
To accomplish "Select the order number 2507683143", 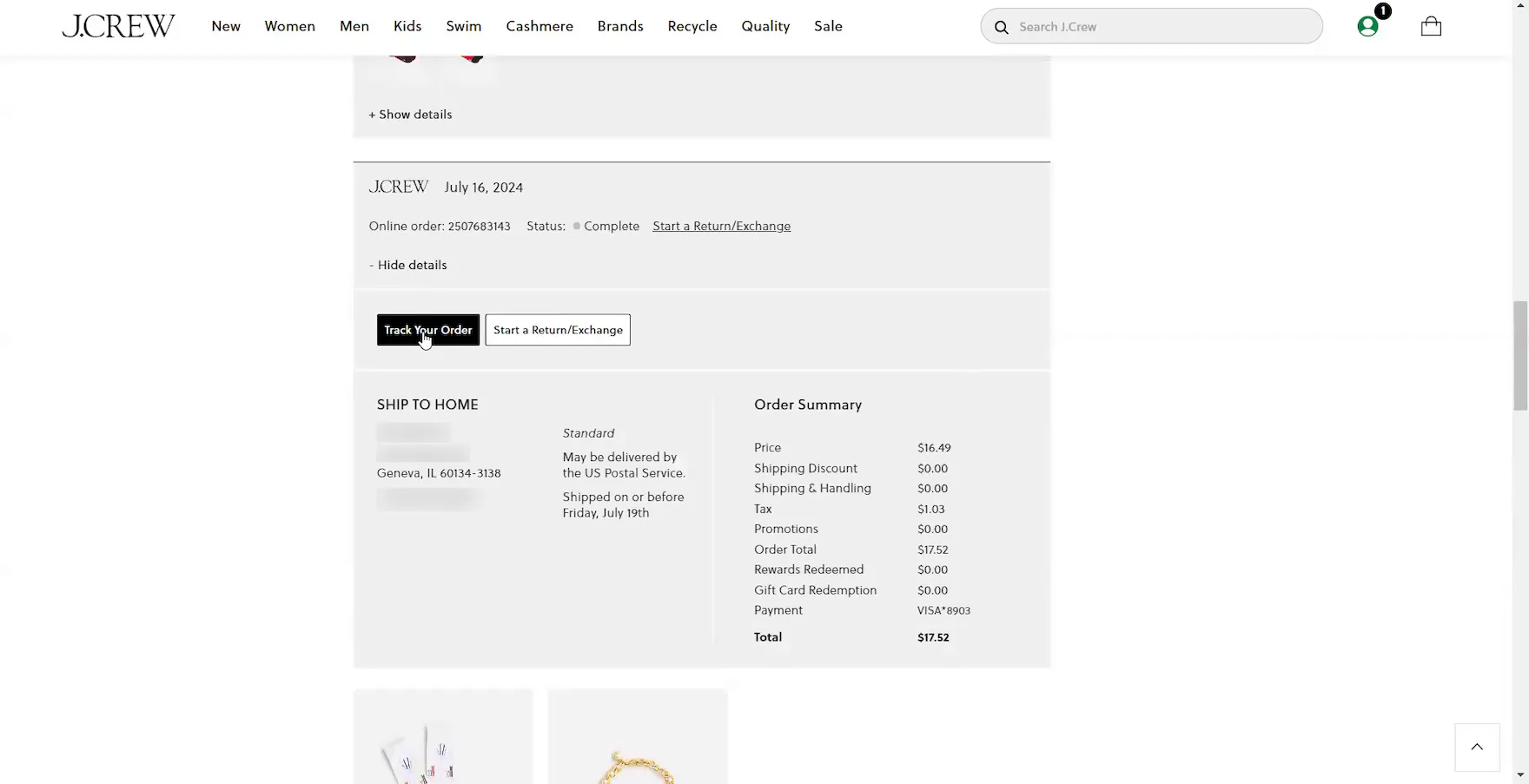I will point(479,226).
